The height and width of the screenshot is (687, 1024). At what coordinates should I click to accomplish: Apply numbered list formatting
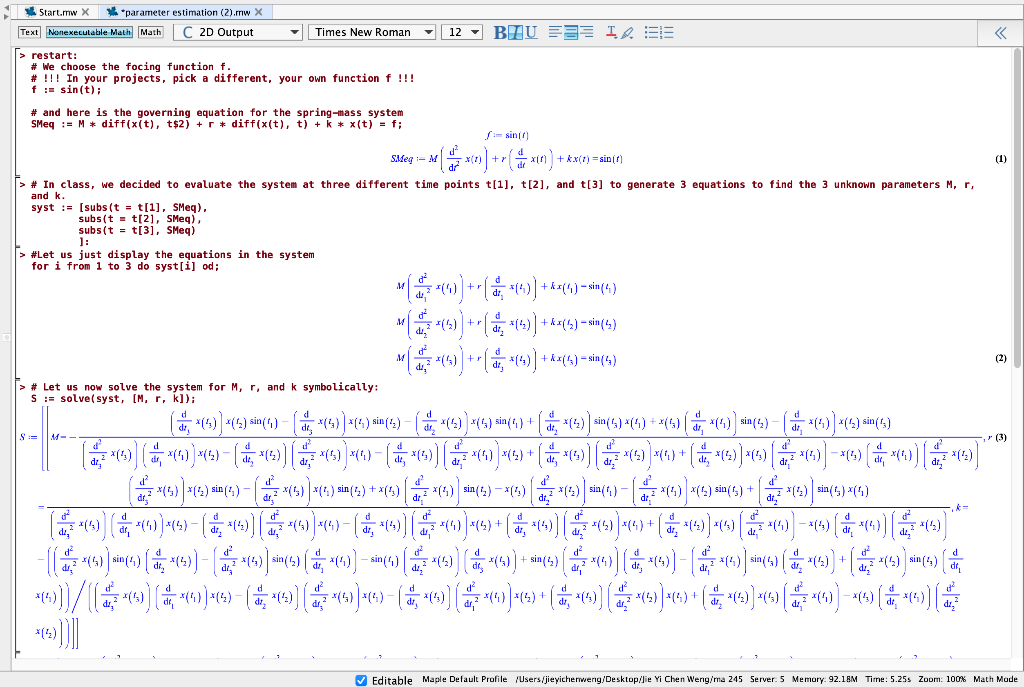pos(667,32)
